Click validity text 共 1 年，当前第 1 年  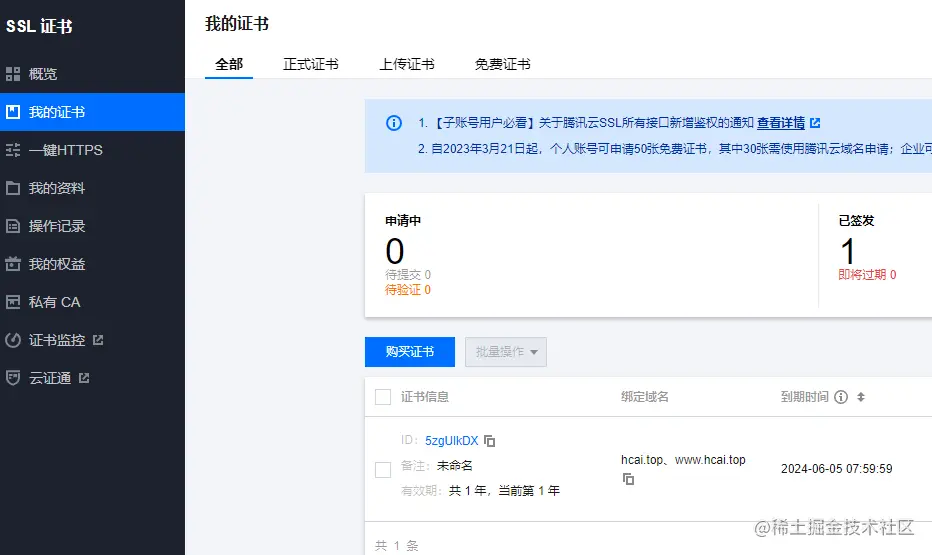[x=504, y=491]
